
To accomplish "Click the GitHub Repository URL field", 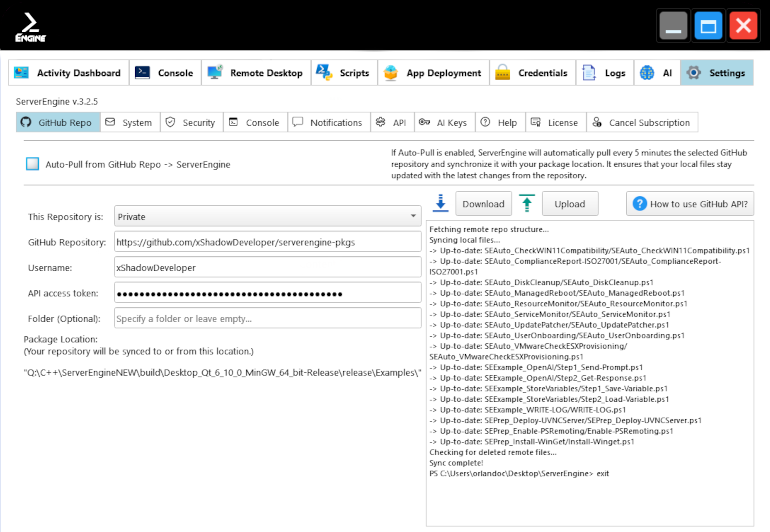I will pyautogui.click(x=267, y=242).
